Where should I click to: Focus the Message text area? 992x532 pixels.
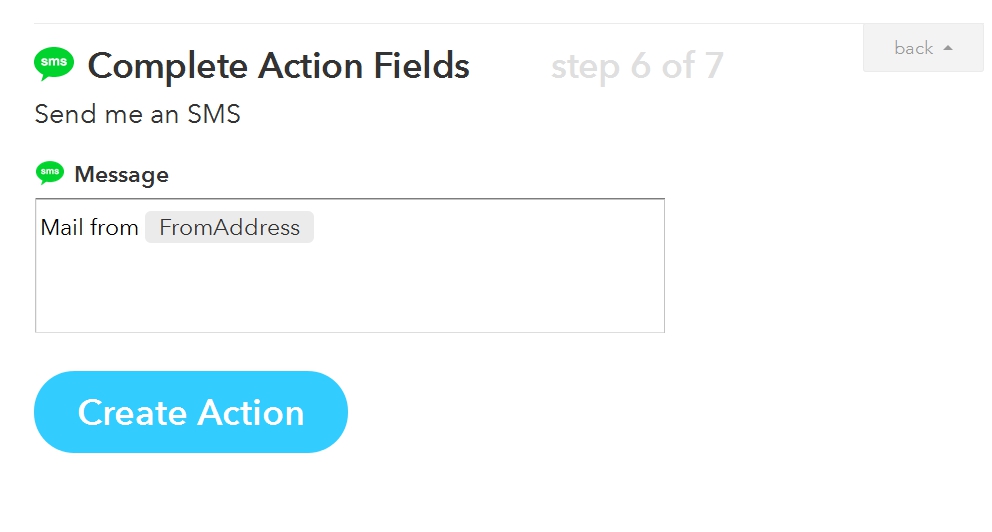pos(350,266)
